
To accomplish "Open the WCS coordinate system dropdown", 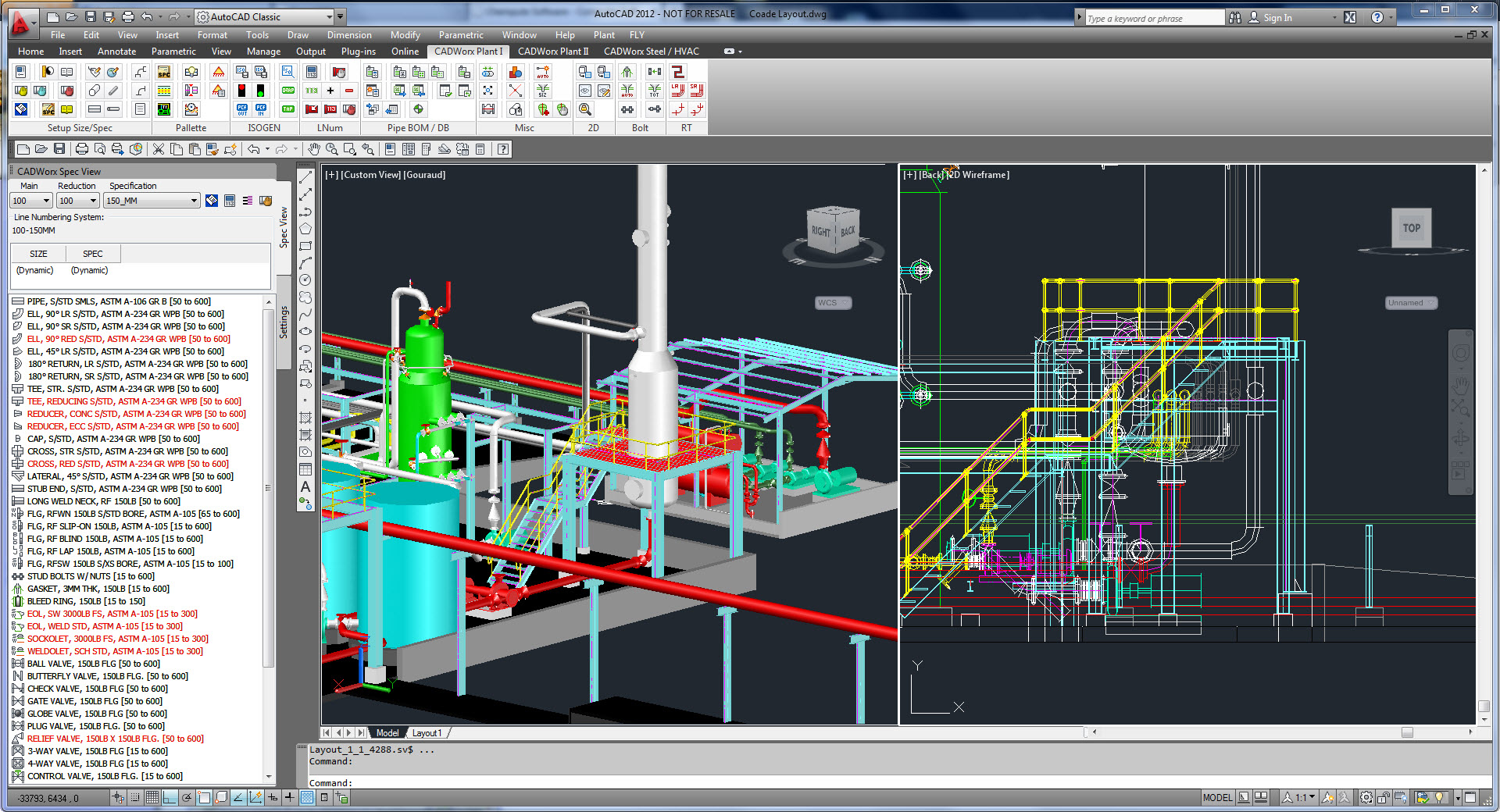I will coord(834,303).
